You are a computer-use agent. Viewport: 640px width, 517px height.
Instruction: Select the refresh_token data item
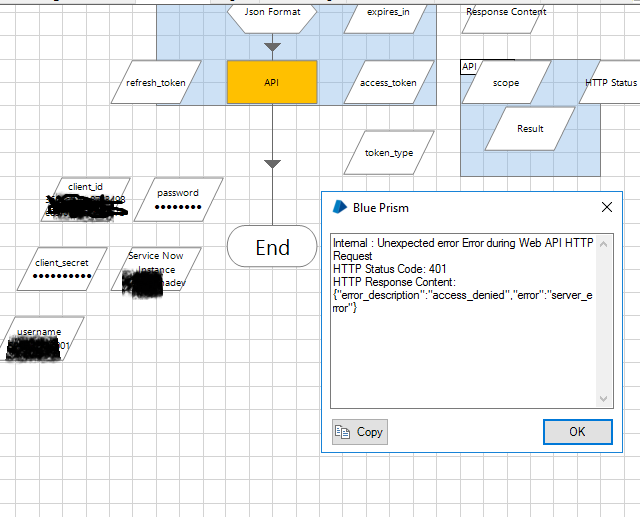coord(156,82)
